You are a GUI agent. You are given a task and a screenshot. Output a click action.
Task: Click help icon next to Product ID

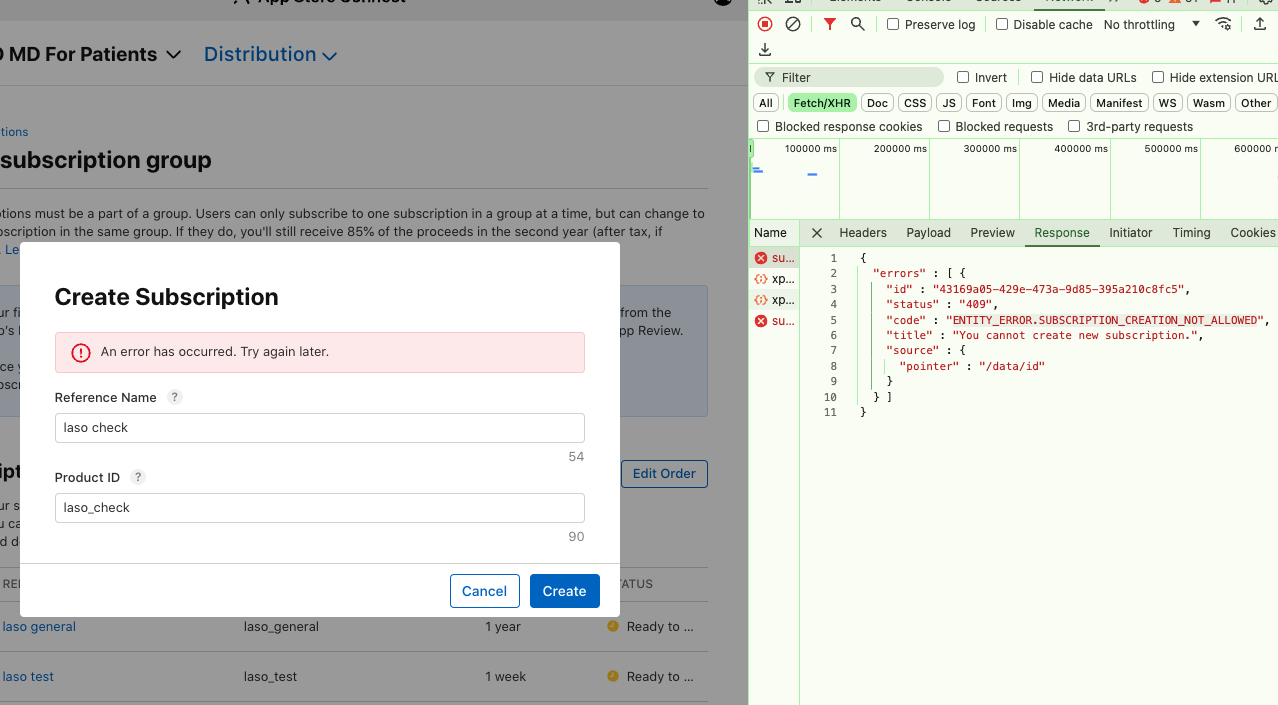(138, 477)
